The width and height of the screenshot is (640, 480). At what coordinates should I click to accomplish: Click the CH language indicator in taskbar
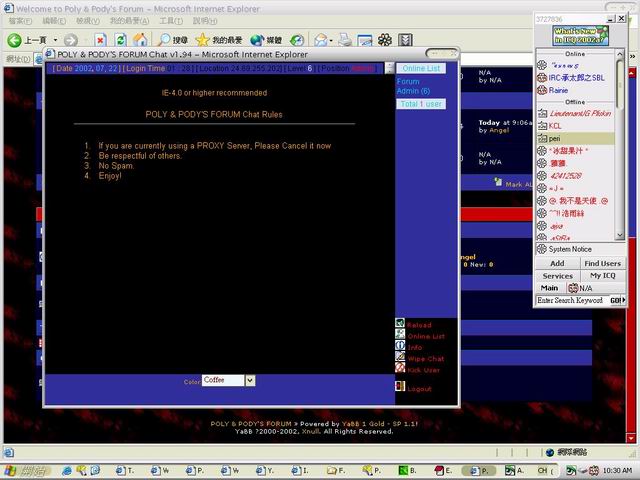[x=542, y=471]
